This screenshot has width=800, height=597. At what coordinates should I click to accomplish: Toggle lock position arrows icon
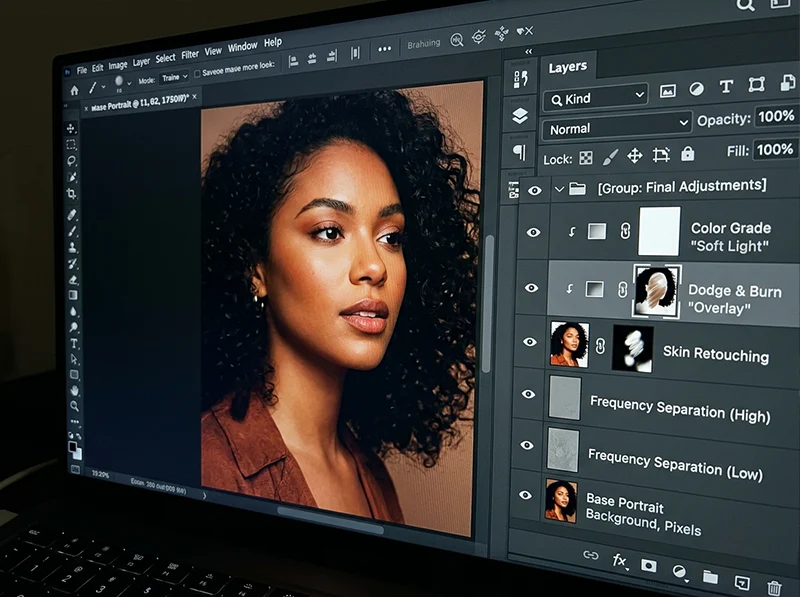635,156
